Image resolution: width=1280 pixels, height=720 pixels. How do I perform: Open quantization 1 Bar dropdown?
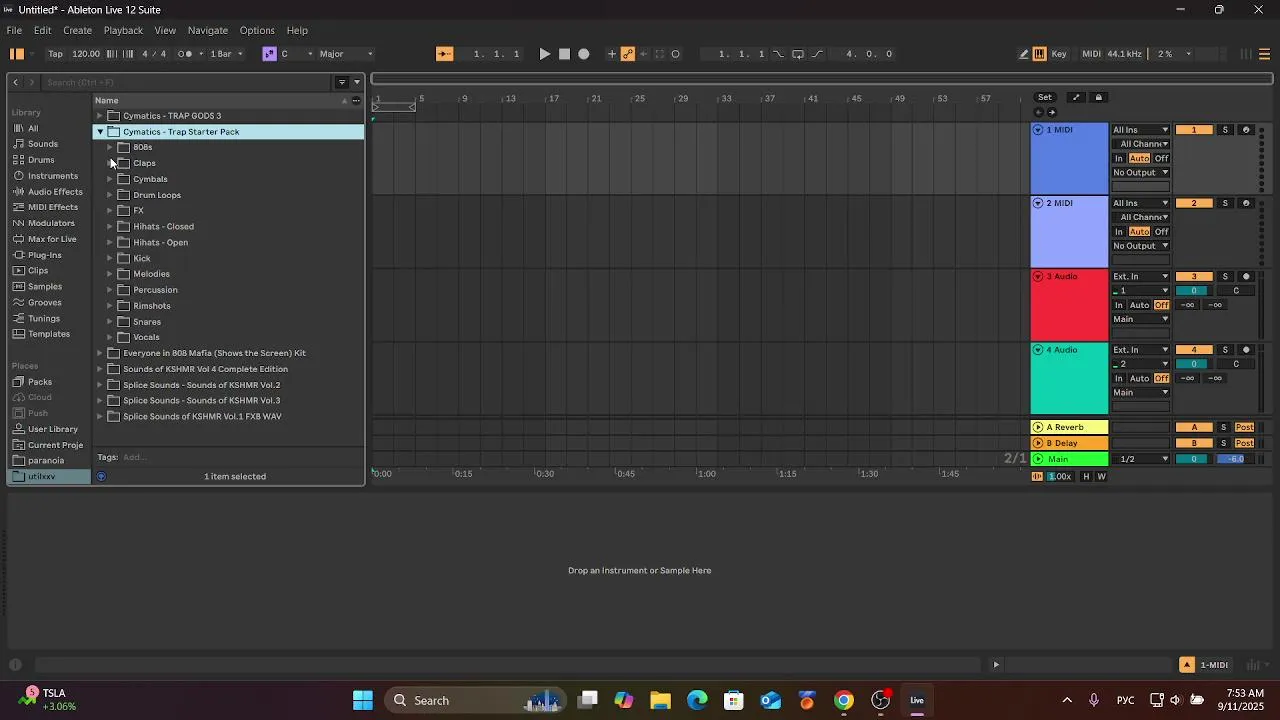226,54
